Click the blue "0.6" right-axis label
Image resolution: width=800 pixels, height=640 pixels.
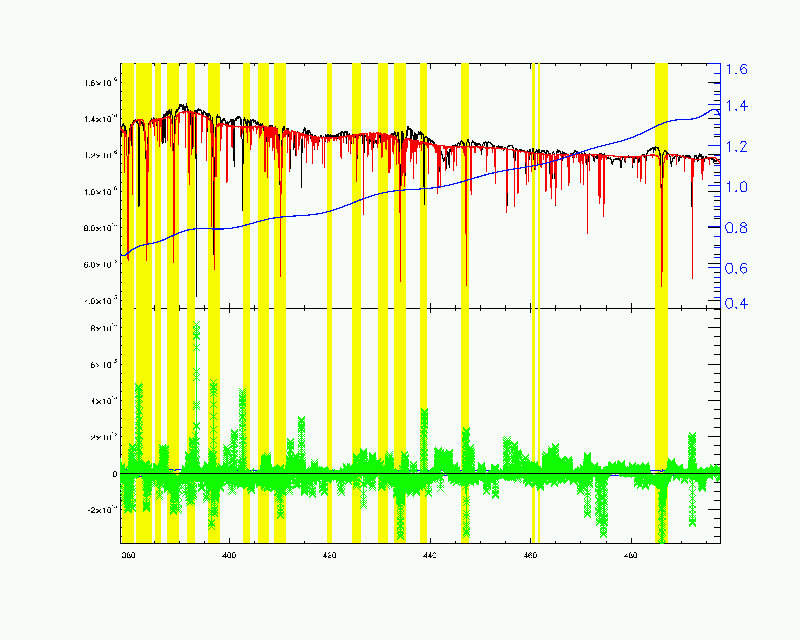(736, 268)
